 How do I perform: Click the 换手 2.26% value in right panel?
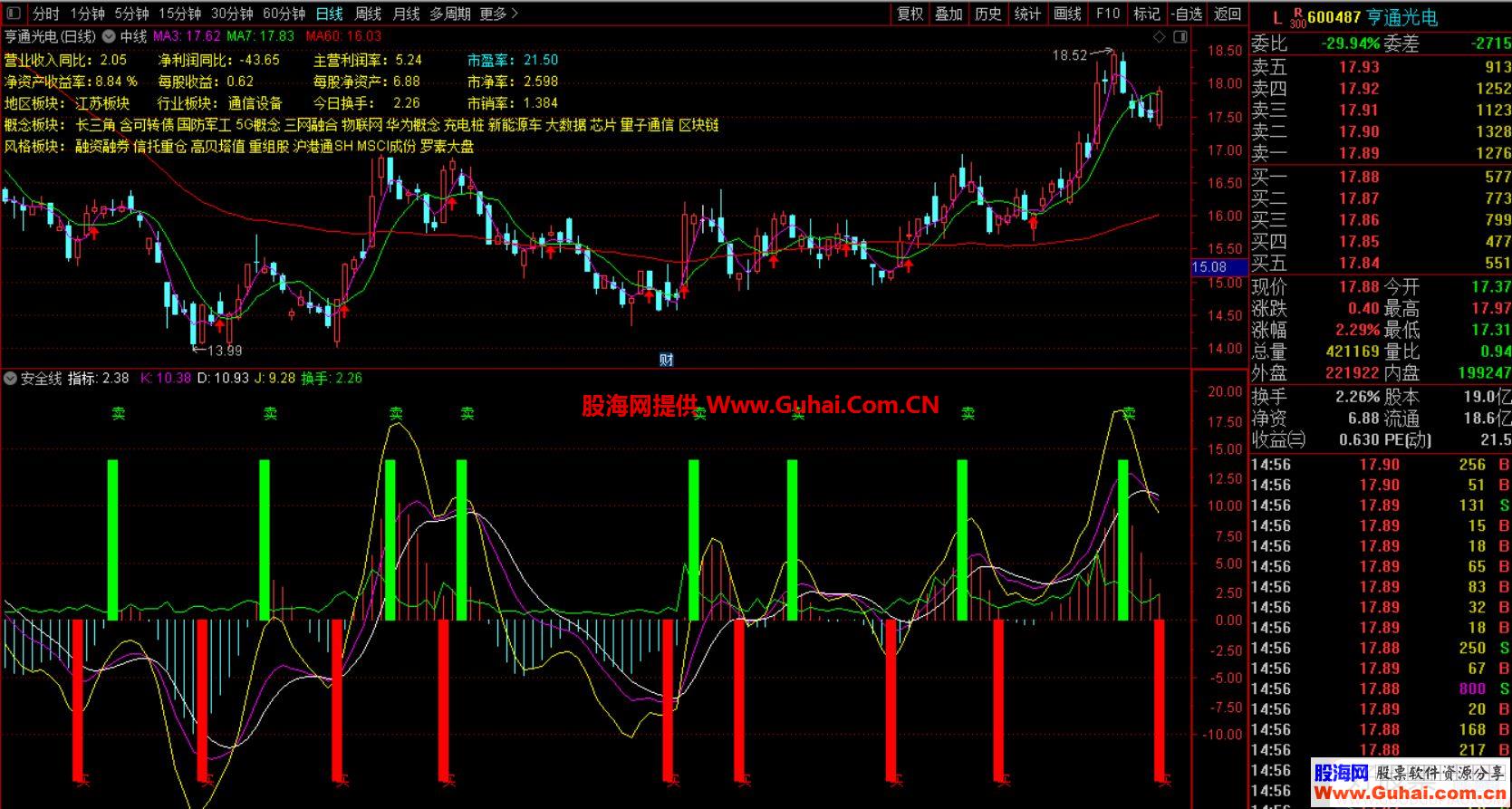(1357, 397)
